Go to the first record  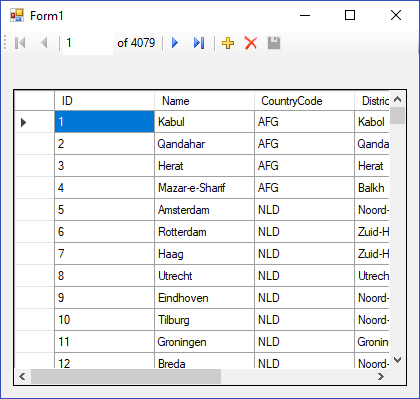20,43
